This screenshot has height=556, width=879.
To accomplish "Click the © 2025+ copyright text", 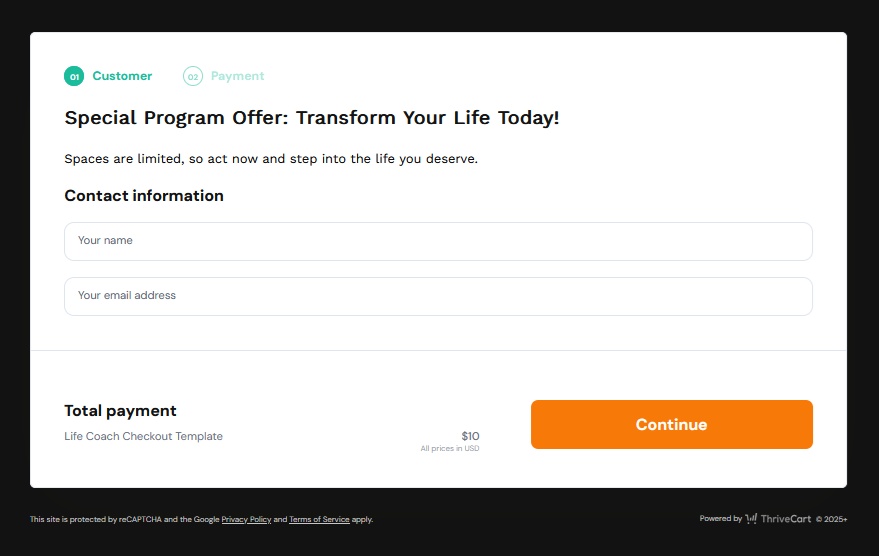I will [x=831, y=519].
